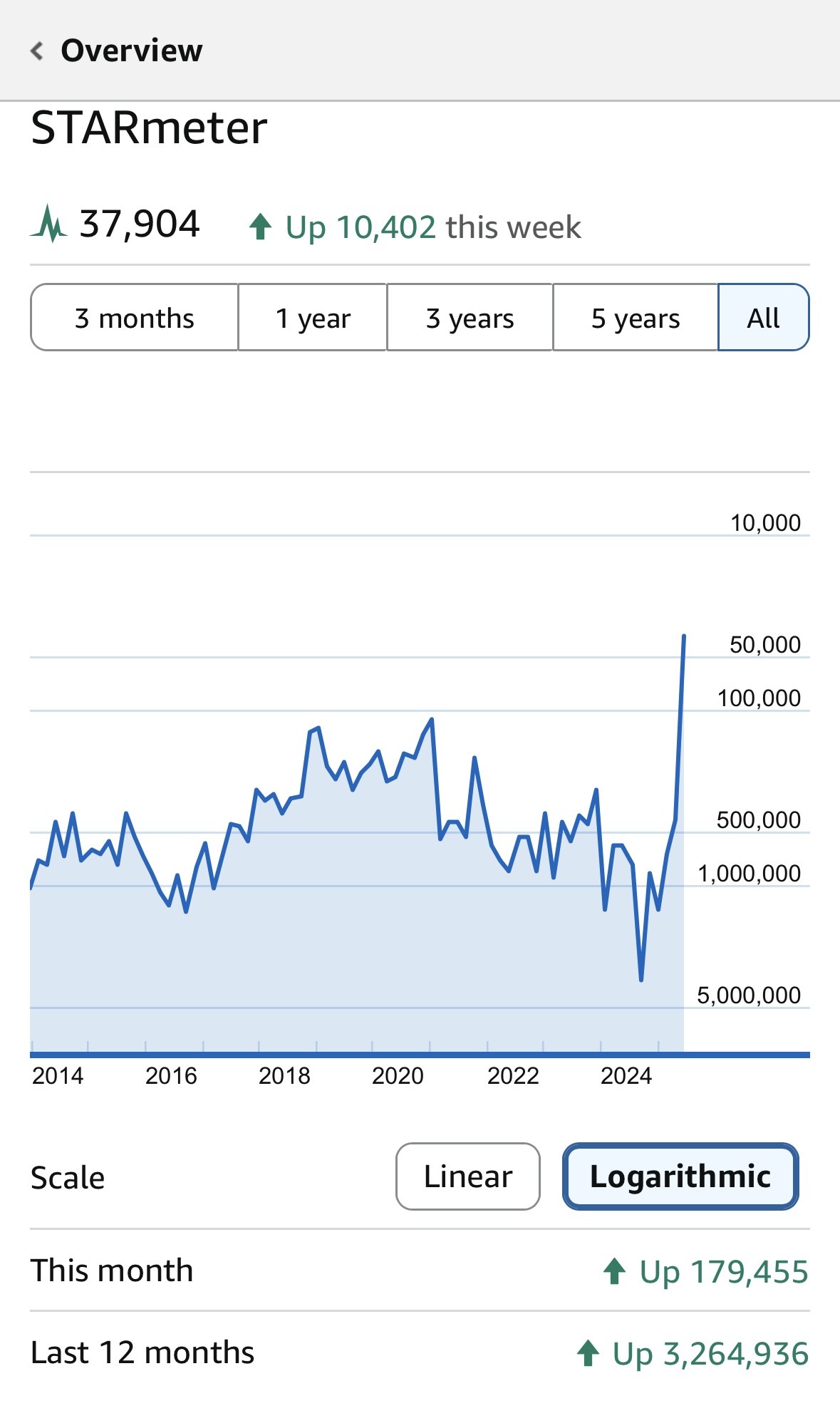Switch to the 5 years range tab
The width and height of the screenshot is (840, 1428).
636,317
